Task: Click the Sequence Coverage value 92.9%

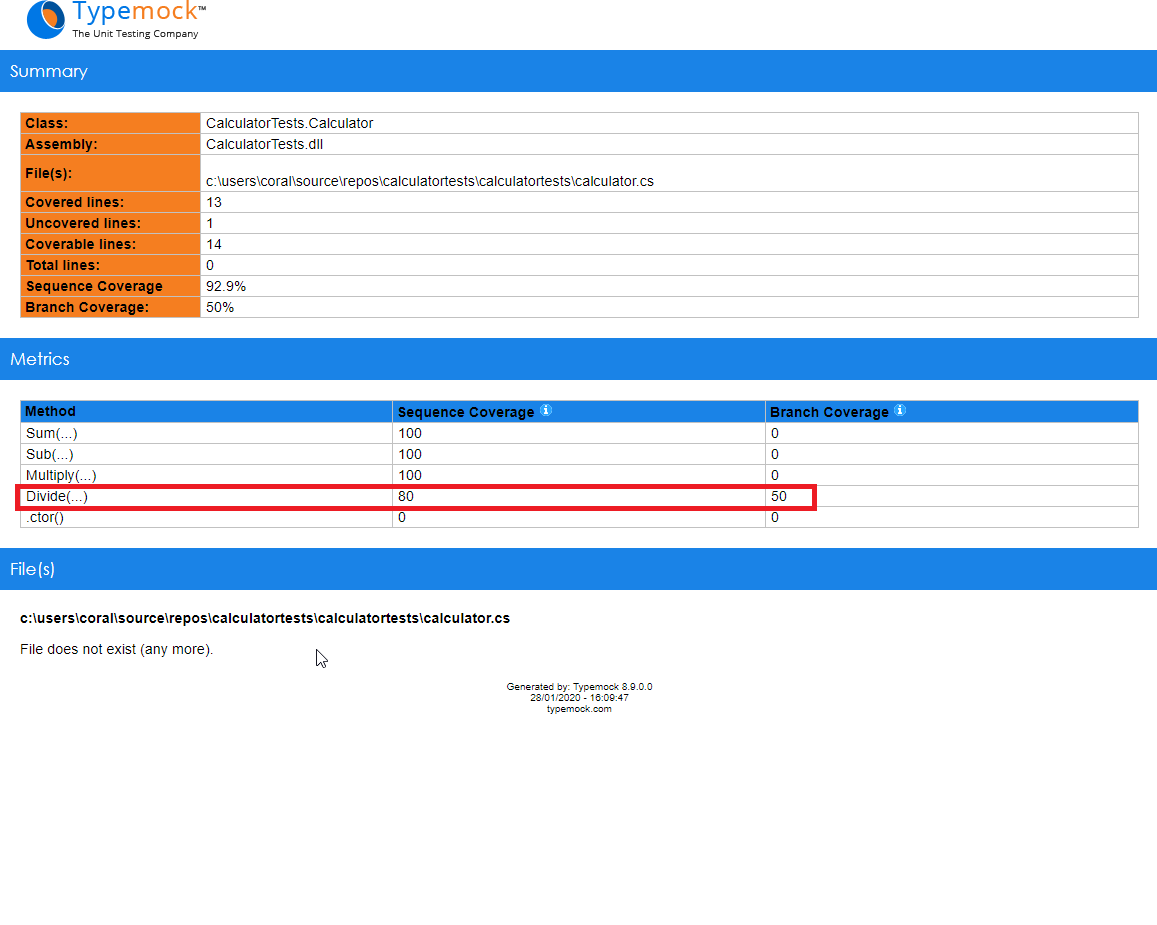Action: [x=226, y=286]
